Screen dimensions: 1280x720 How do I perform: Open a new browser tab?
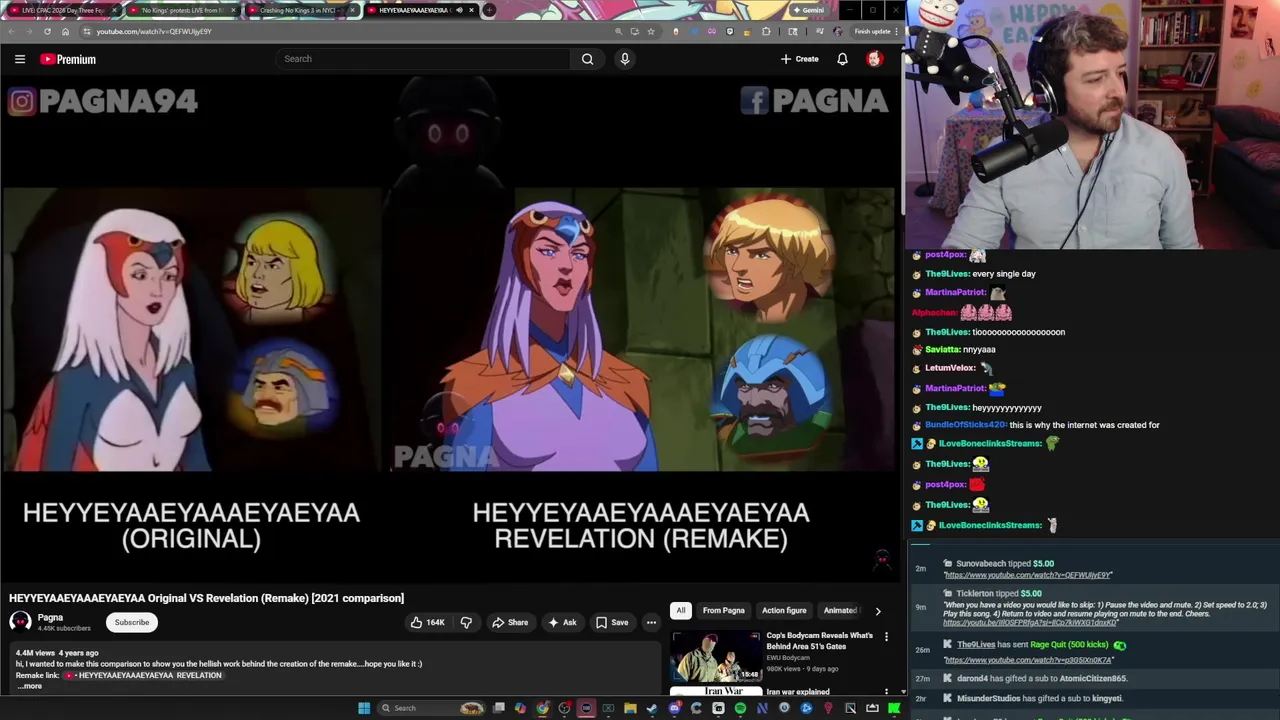[489, 10]
